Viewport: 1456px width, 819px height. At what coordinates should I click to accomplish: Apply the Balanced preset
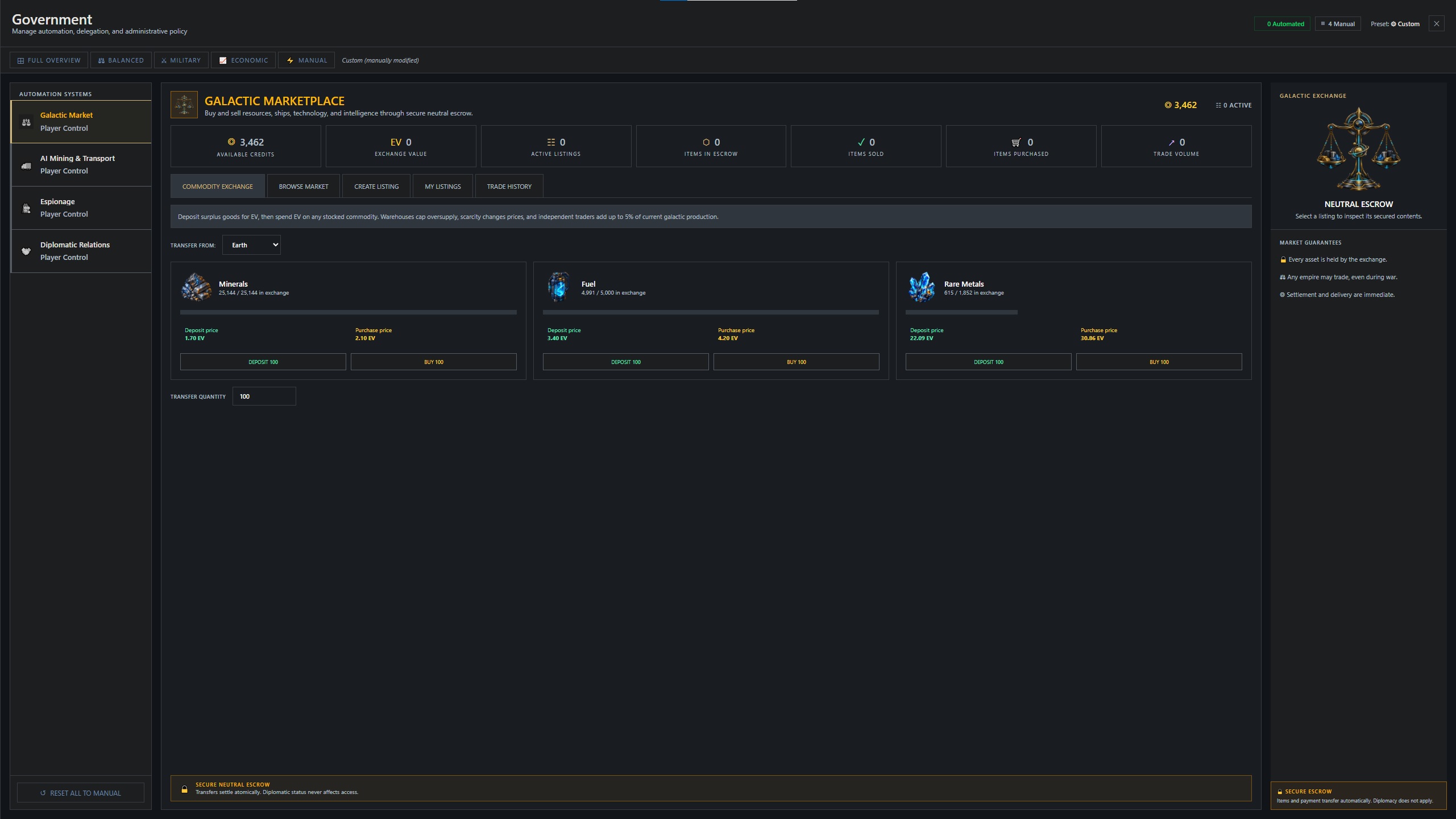[x=121, y=60]
